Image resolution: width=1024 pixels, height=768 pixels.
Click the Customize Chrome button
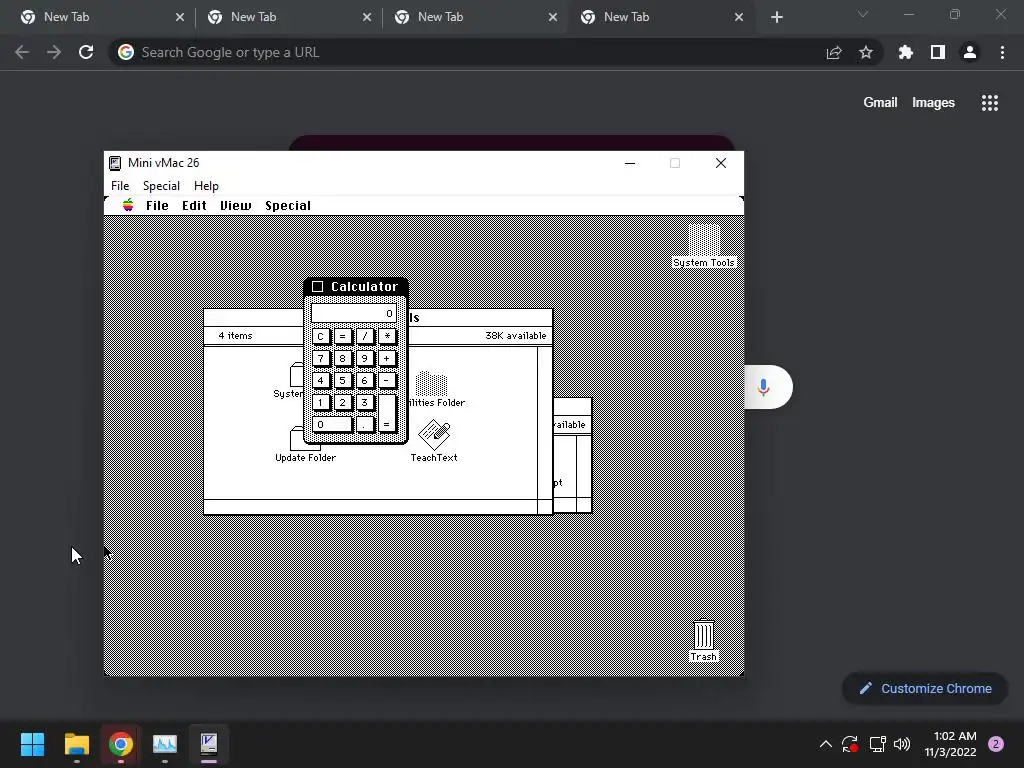click(x=925, y=688)
